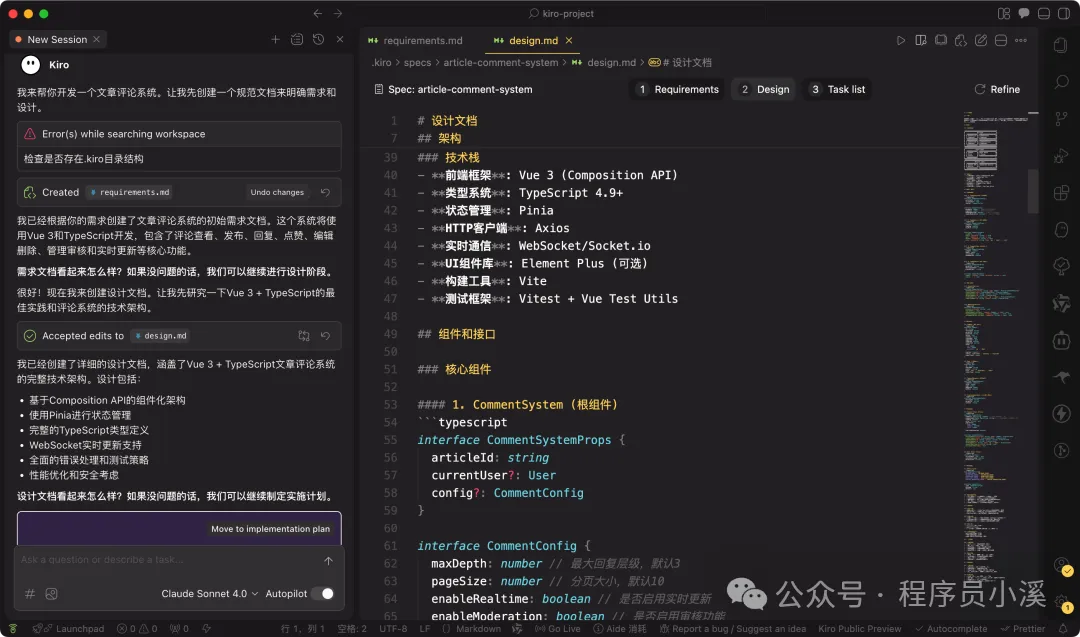This screenshot has width=1080, height=637.
Task: Toggle the Autopilot switch
Action: tap(322, 594)
